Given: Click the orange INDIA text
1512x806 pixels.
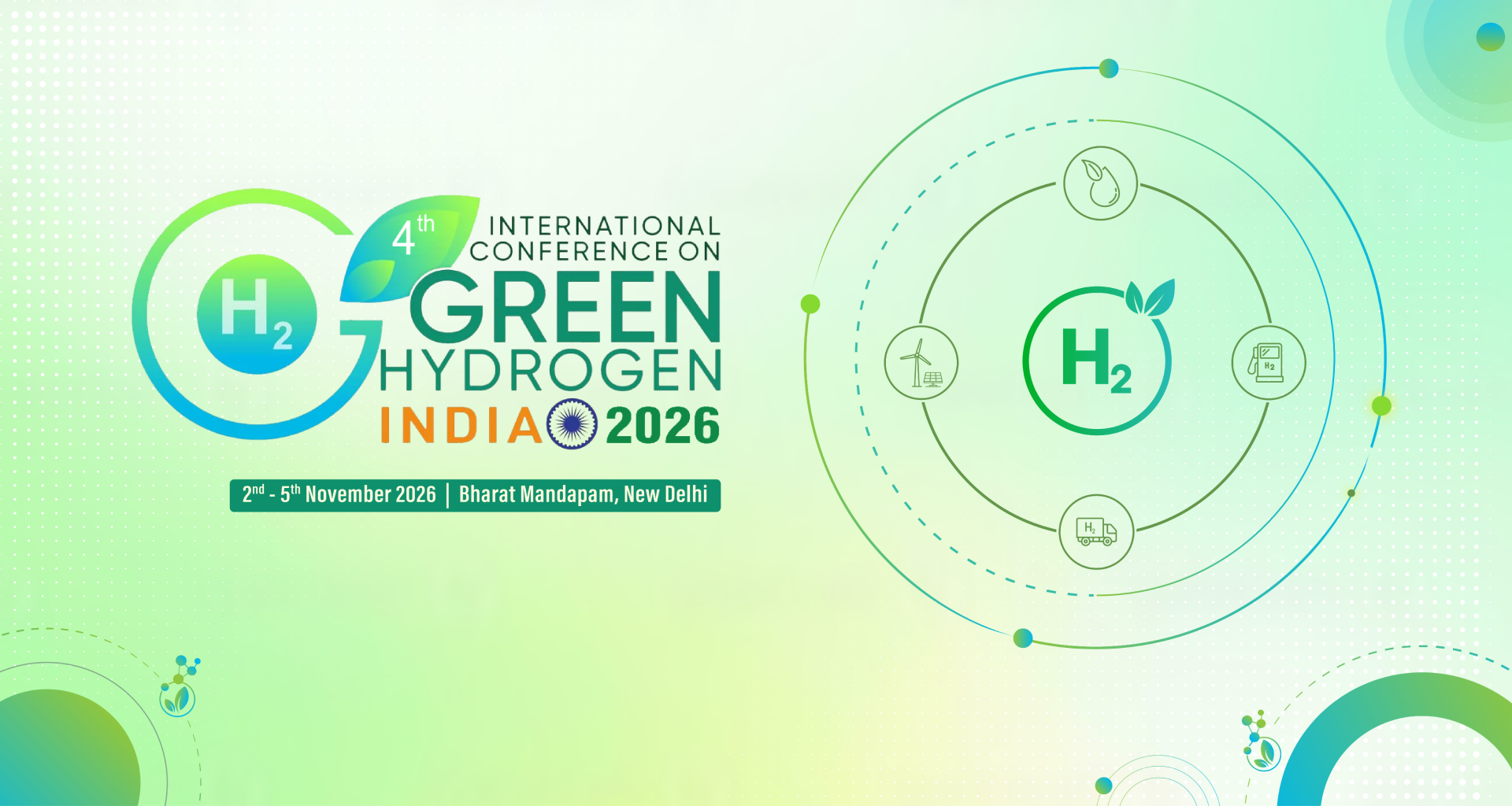Looking at the screenshot, I should pyautogui.click(x=461, y=426).
